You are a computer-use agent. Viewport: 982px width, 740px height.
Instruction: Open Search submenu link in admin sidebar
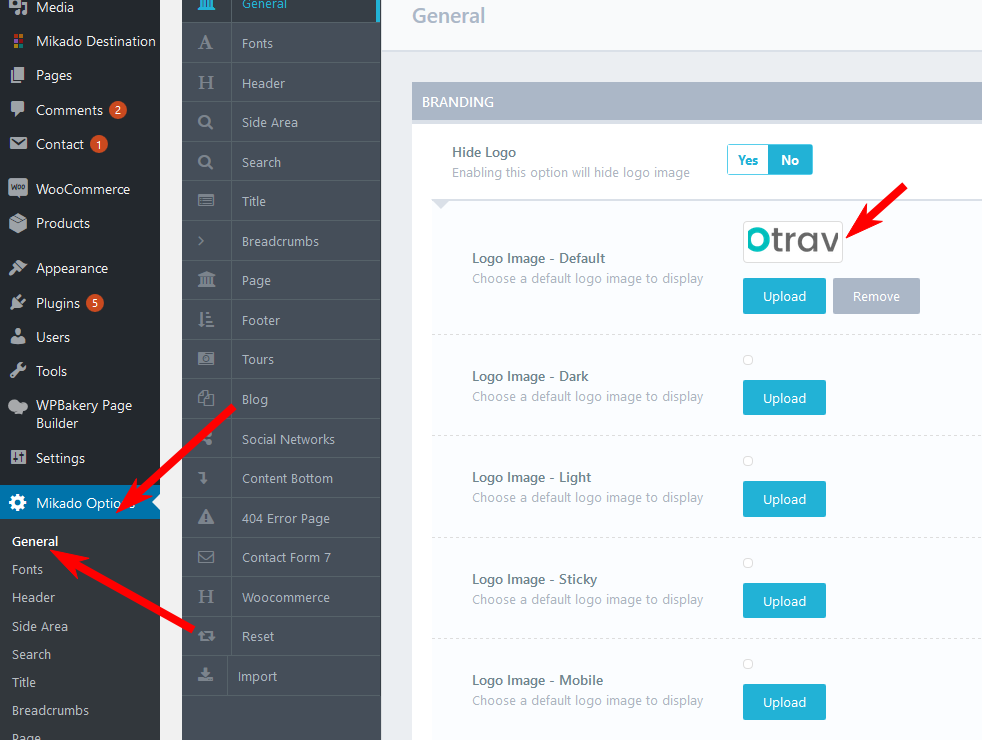[x=31, y=654]
